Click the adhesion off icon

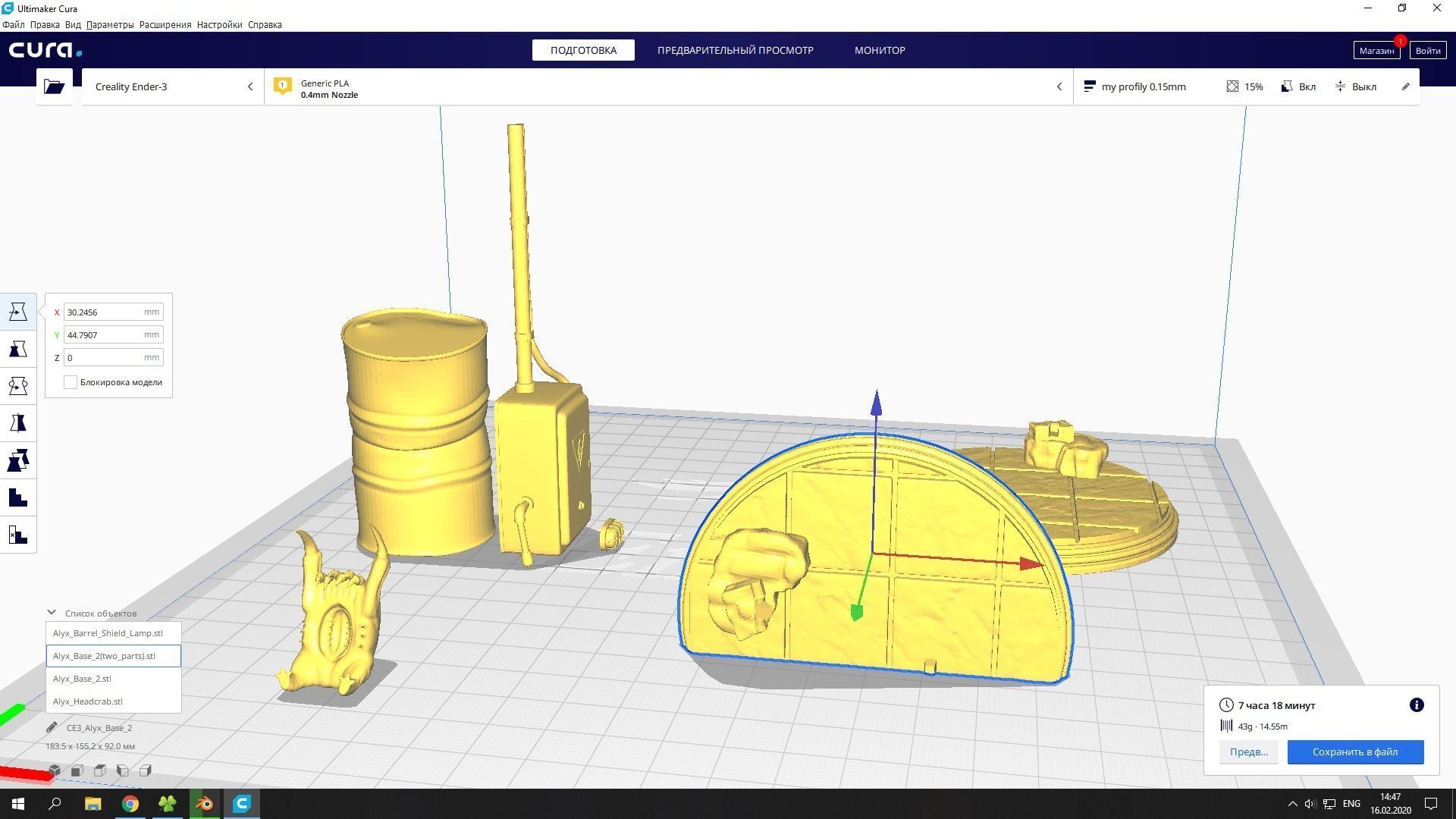pos(1340,86)
